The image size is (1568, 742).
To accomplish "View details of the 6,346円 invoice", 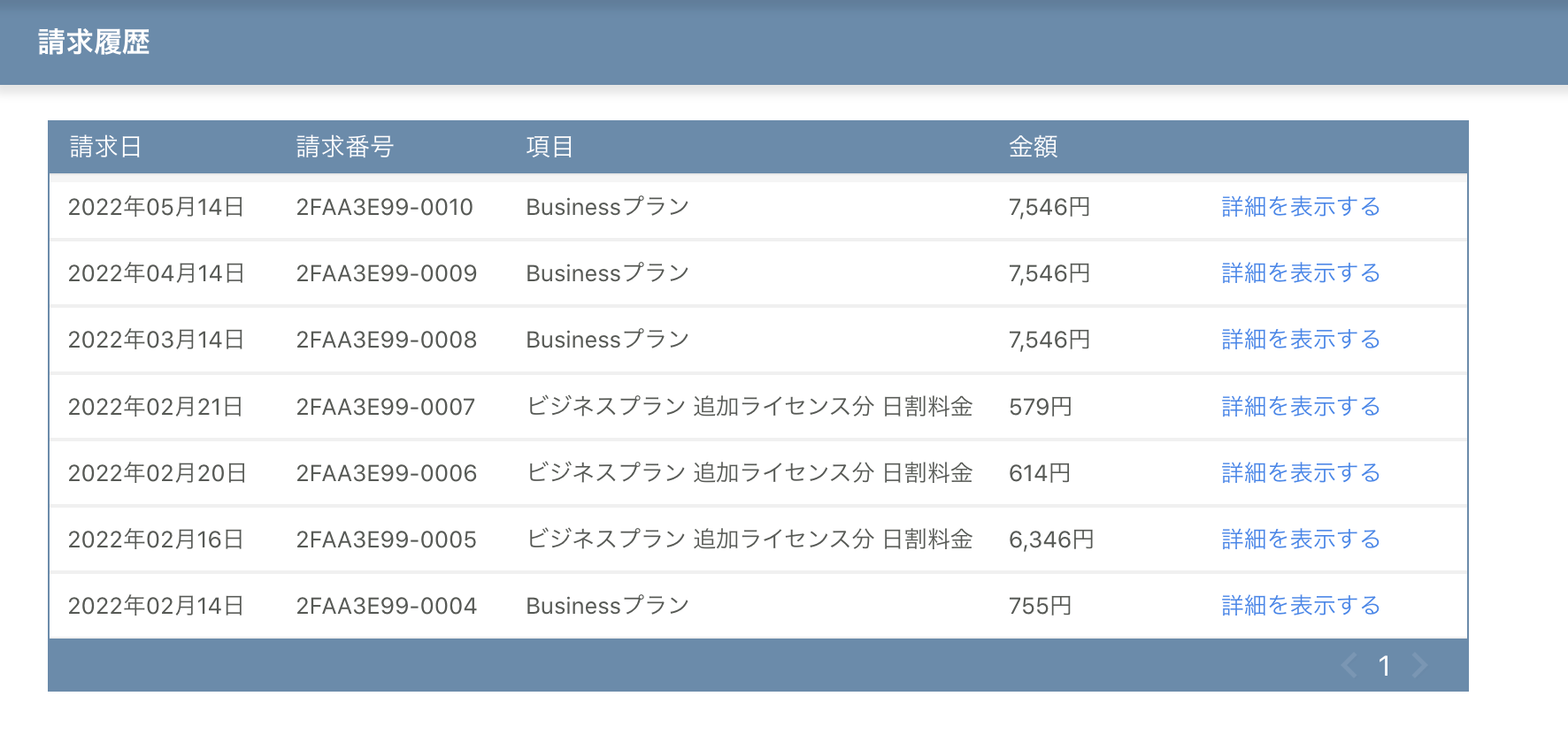I will point(1300,539).
